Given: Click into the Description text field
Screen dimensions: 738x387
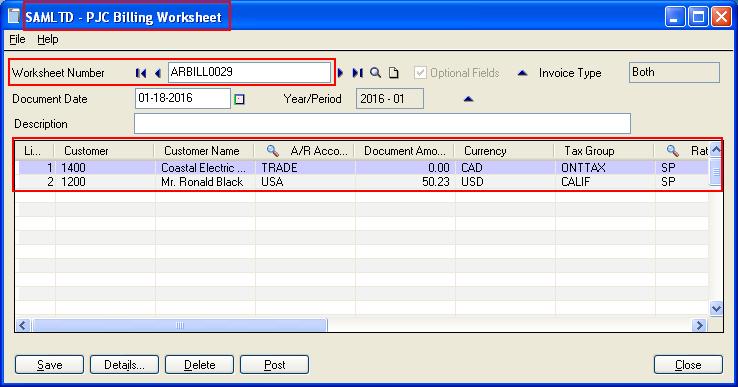Looking at the screenshot, I should coord(382,124).
